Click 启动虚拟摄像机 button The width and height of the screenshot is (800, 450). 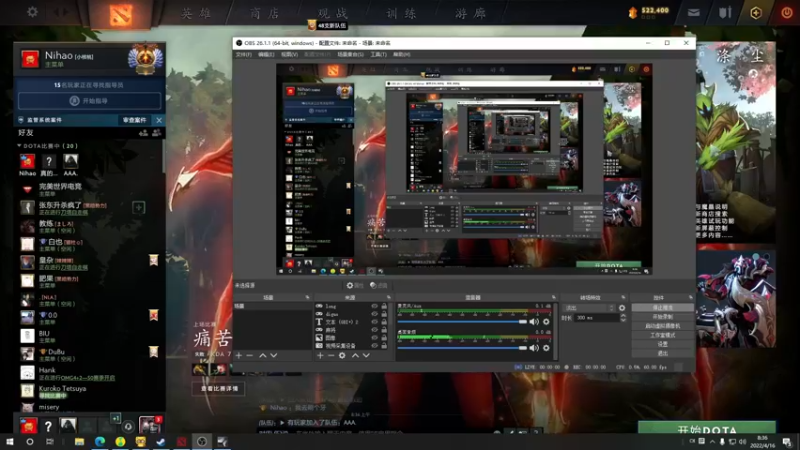tap(662, 326)
